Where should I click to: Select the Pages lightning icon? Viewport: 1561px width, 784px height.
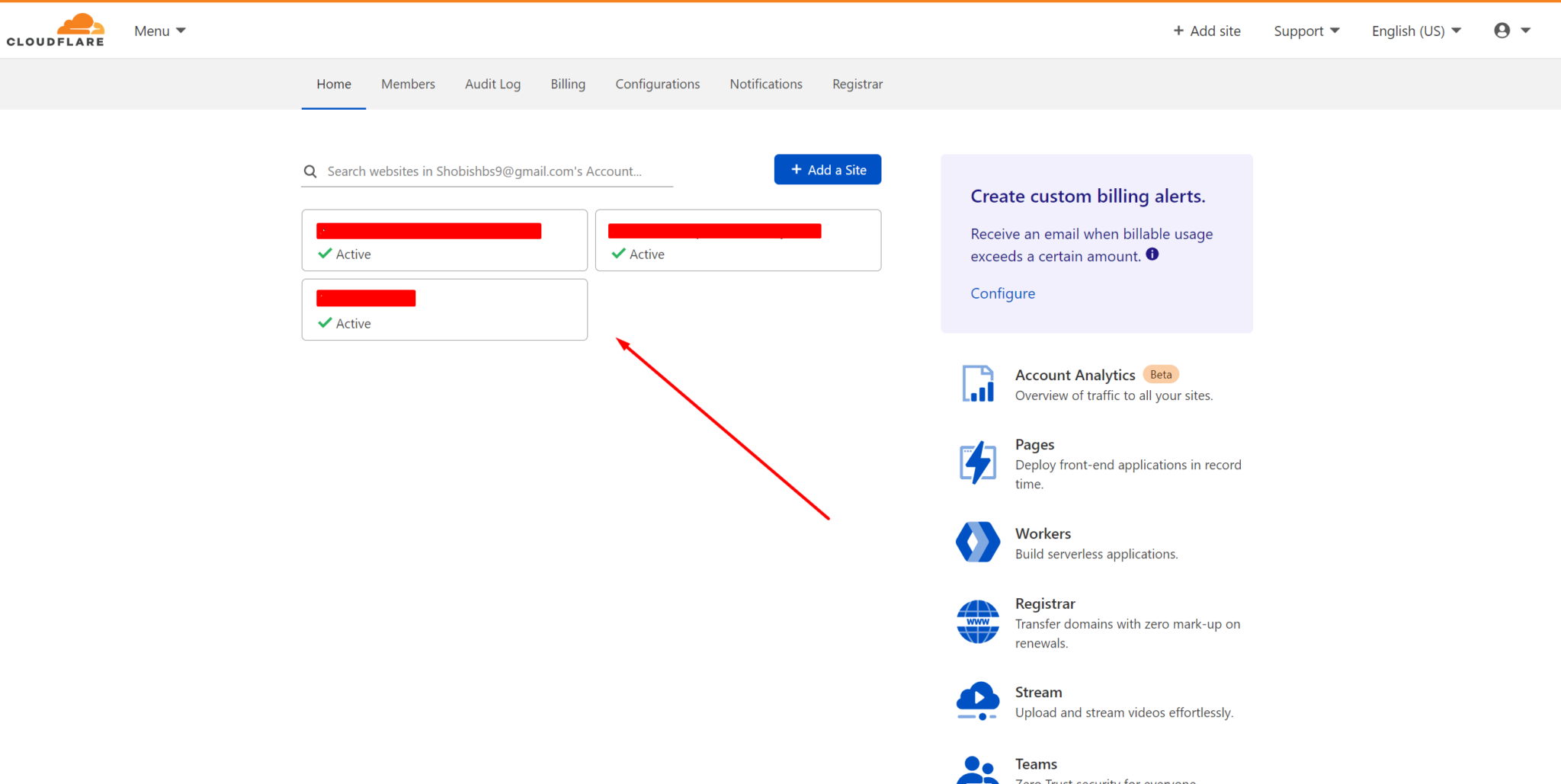pos(978,461)
